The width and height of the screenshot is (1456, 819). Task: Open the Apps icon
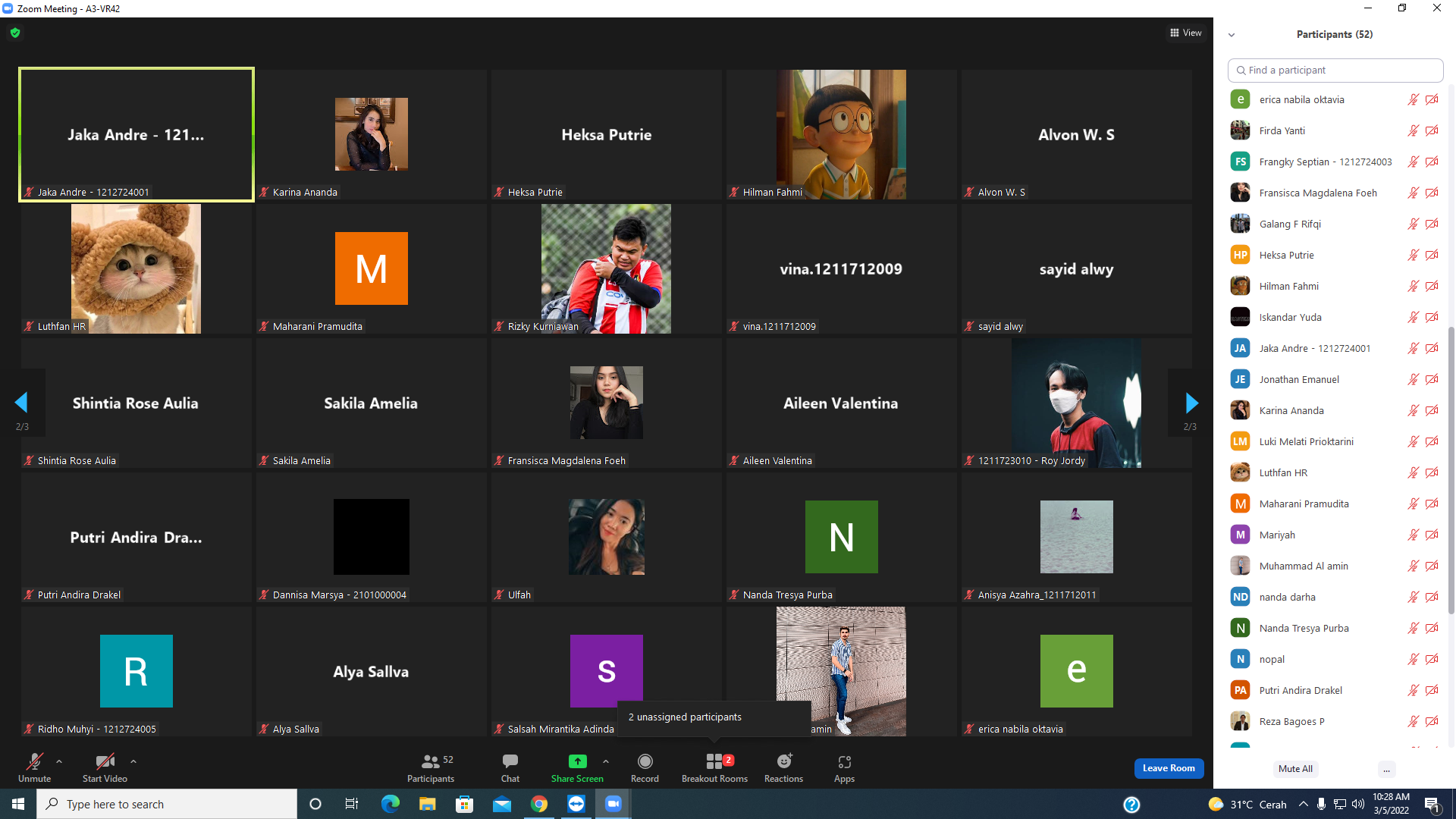point(845,761)
